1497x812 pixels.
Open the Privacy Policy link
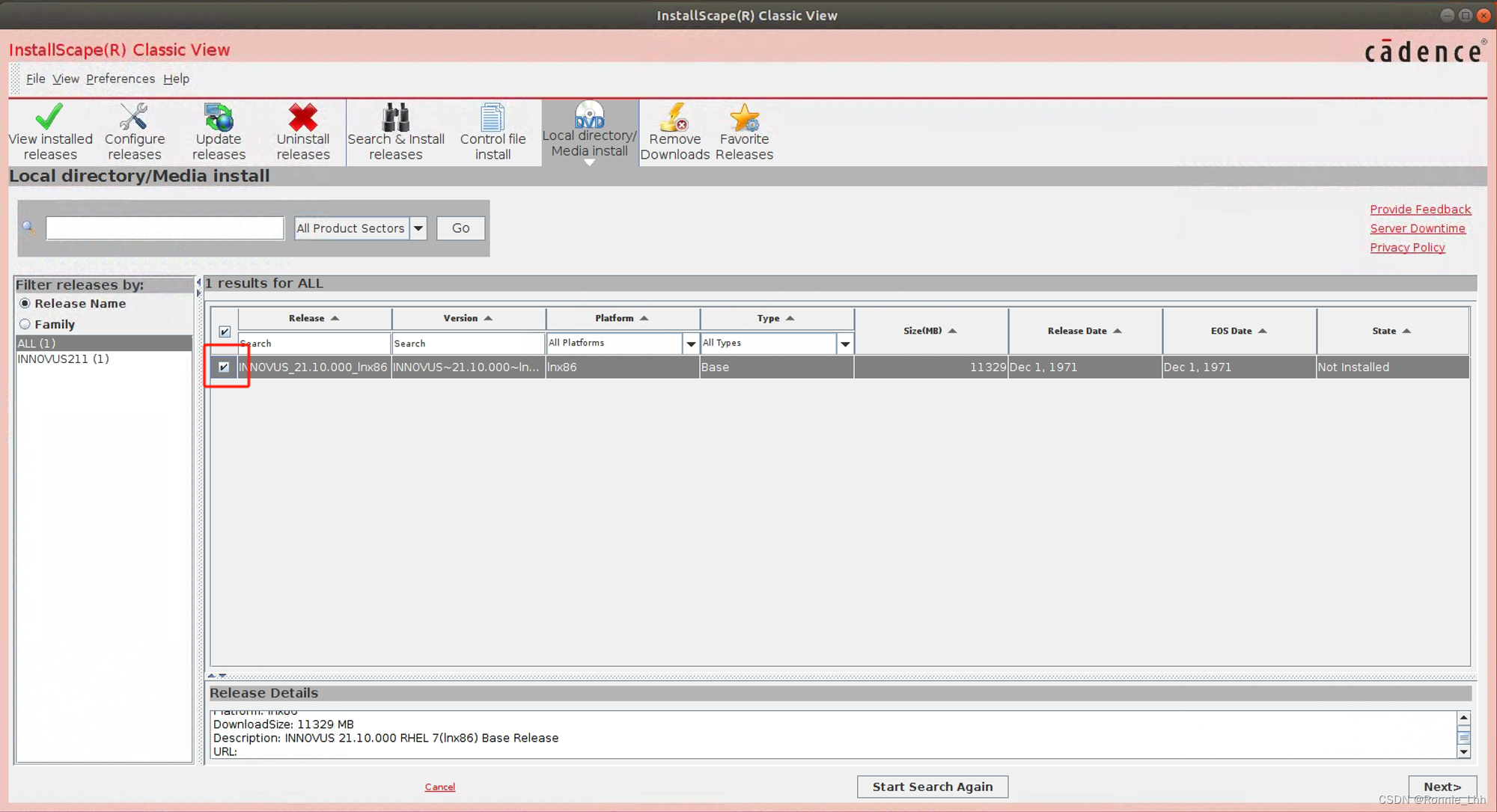click(1407, 247)
